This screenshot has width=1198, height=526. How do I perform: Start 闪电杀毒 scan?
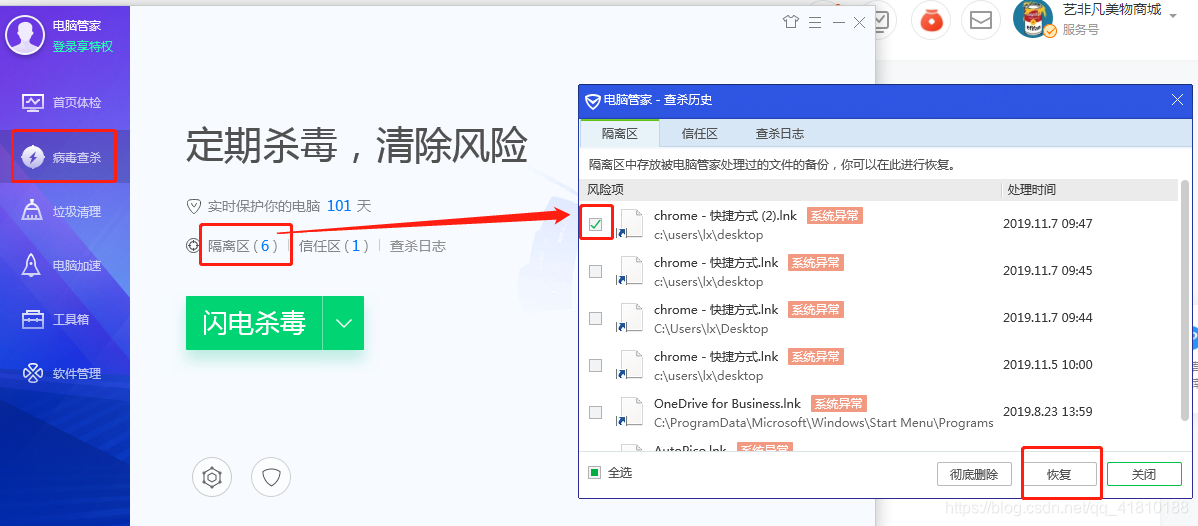coord(254,323)
